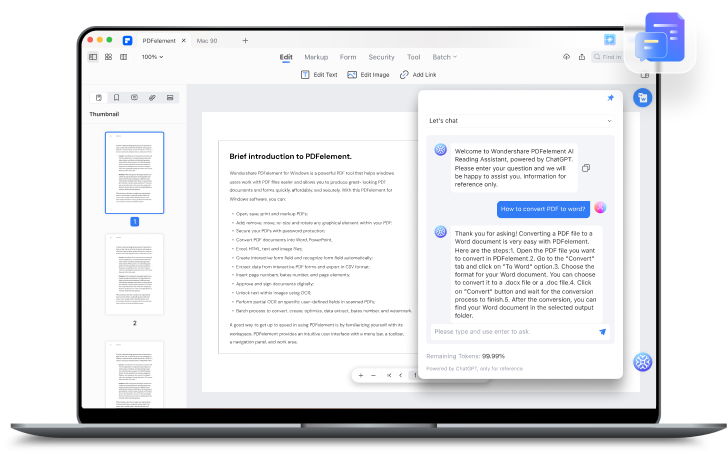Show the comments panel icon

click(x=134, y=98)
